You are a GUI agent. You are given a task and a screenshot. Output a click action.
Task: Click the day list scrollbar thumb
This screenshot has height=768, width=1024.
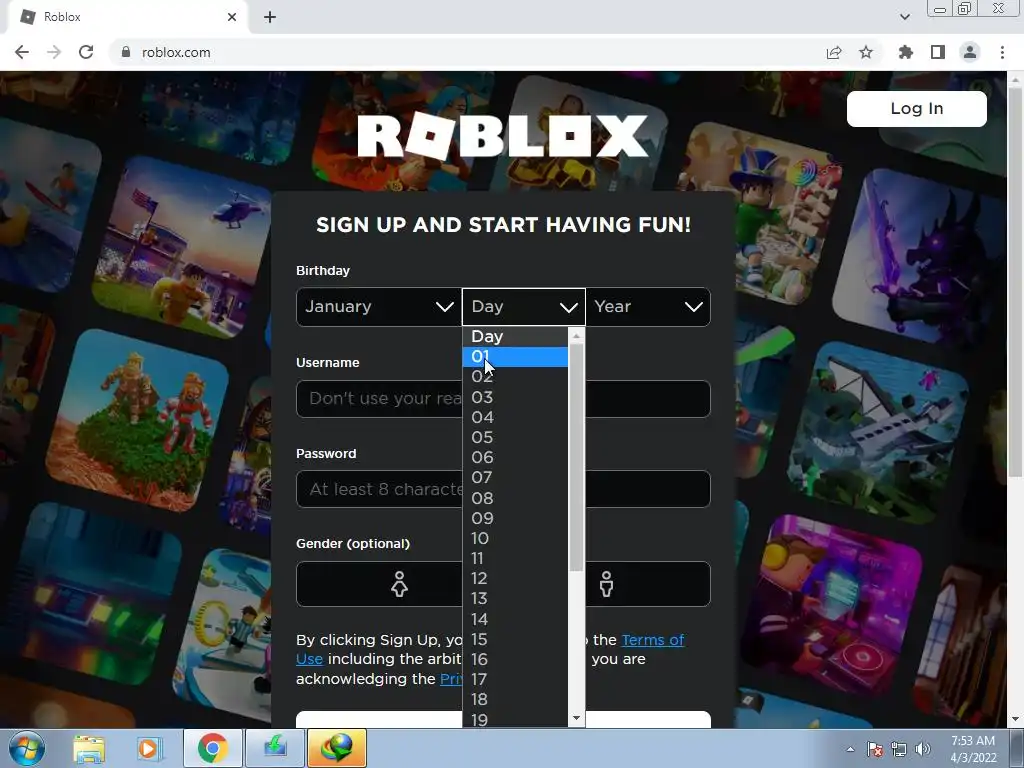576,457
